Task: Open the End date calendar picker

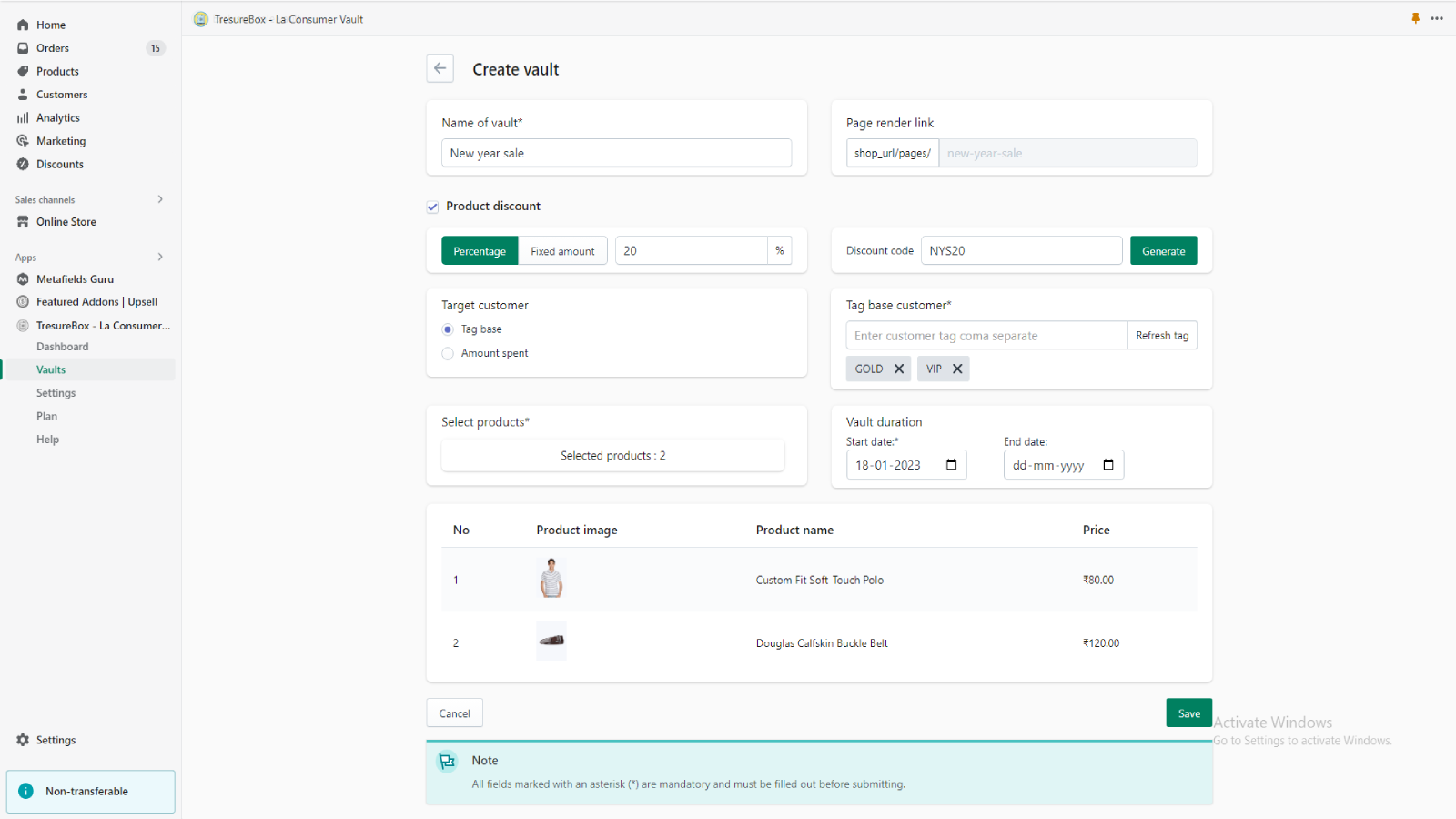Action: 1107,465
